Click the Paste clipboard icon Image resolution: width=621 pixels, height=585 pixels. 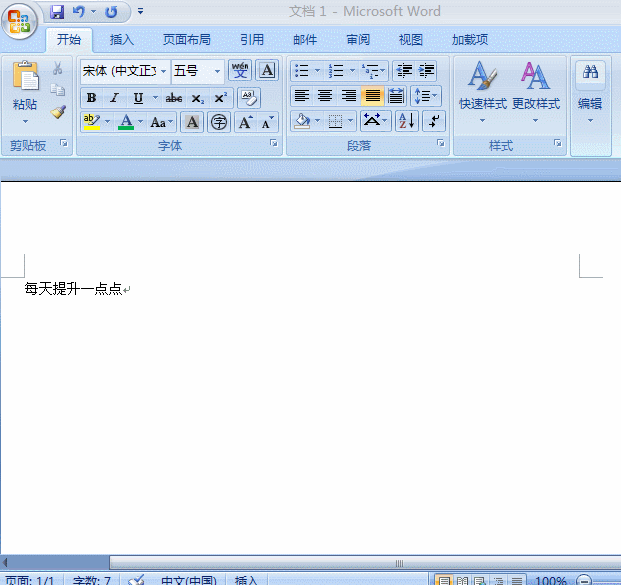25,76
